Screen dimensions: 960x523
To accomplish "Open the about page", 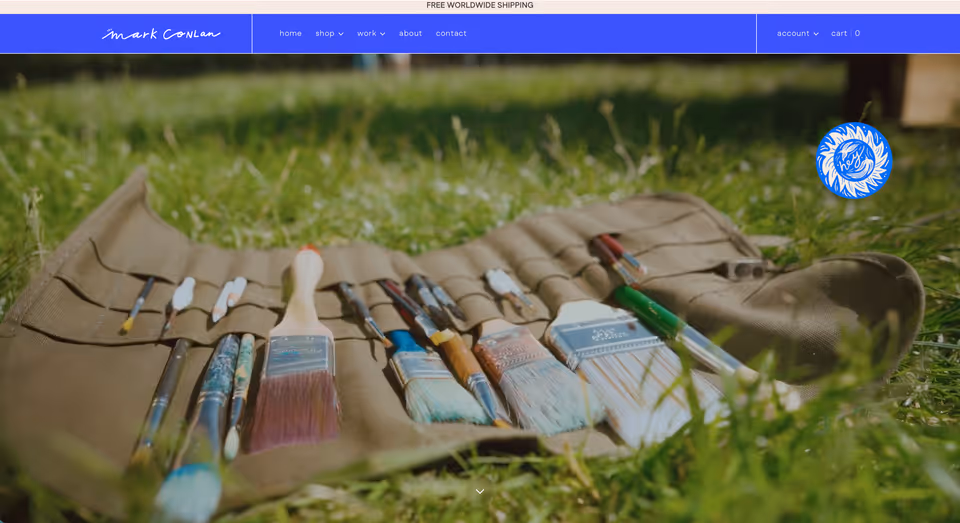I will [410, 34].
